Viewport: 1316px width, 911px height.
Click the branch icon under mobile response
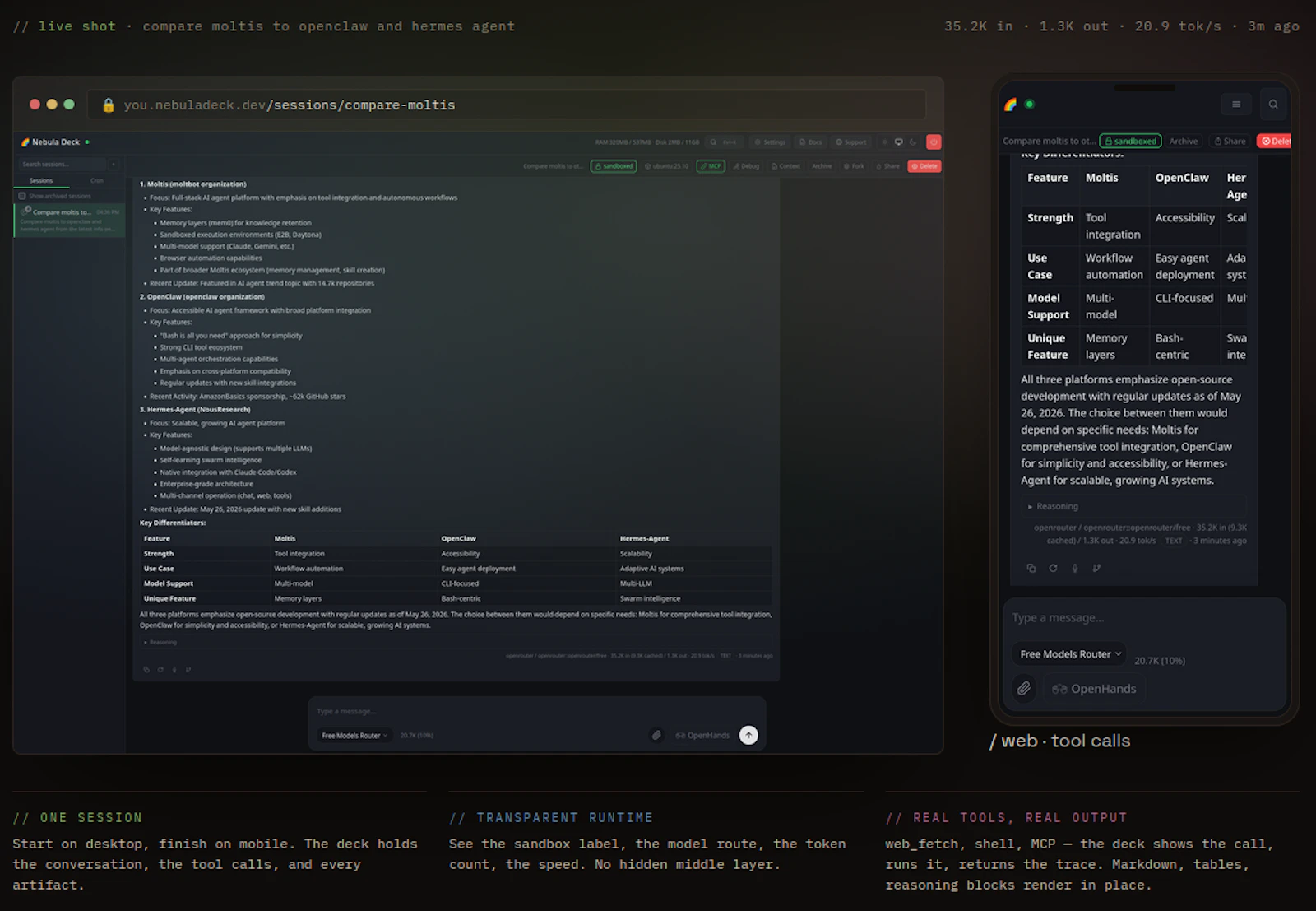click(1096, 568)
